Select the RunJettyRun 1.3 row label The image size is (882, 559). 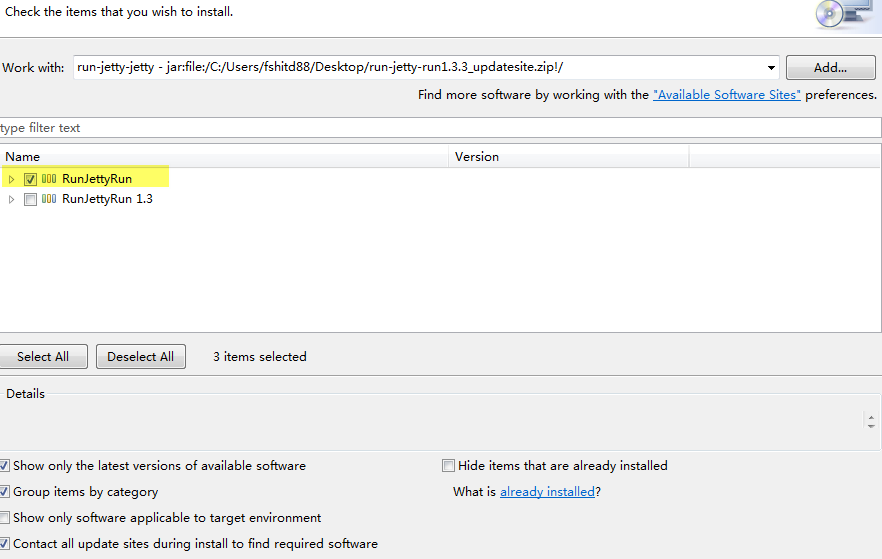coord(107,199)
